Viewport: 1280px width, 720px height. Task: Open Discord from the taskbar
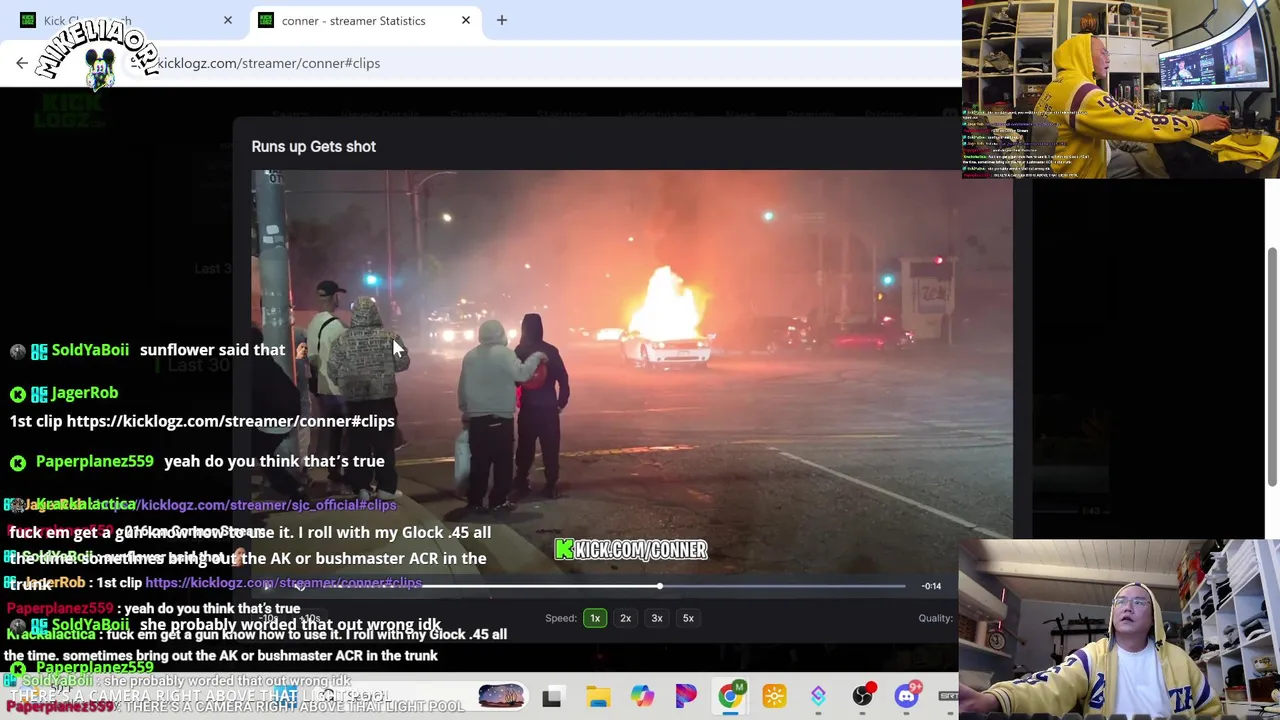click(906, 697)
